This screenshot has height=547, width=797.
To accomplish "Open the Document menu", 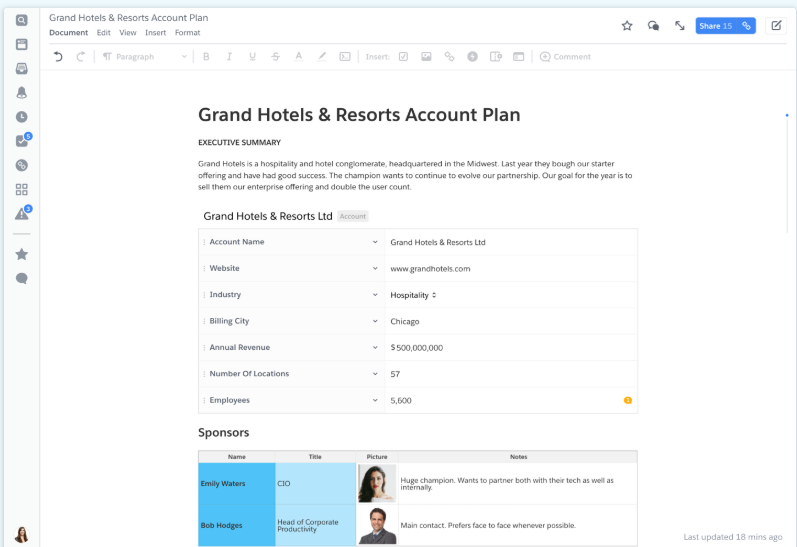I will (x=68, y=33).
